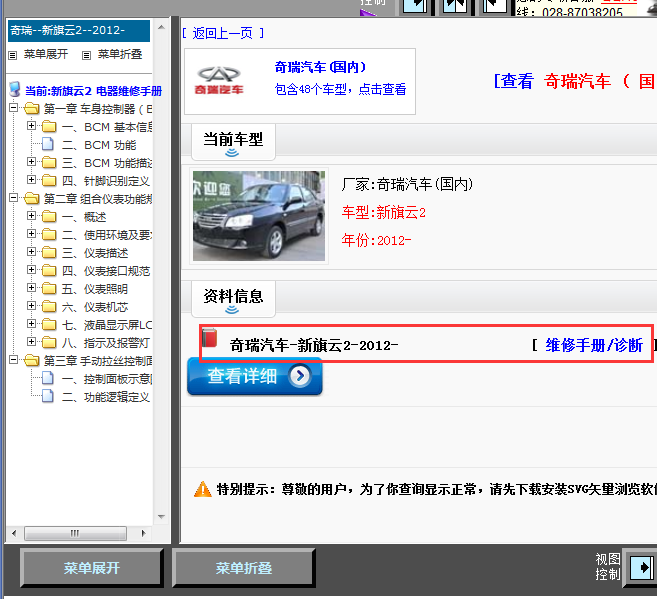Screen dimensions: 657x599
Task: Click the 年份:2012- red text
Action: 376,240
